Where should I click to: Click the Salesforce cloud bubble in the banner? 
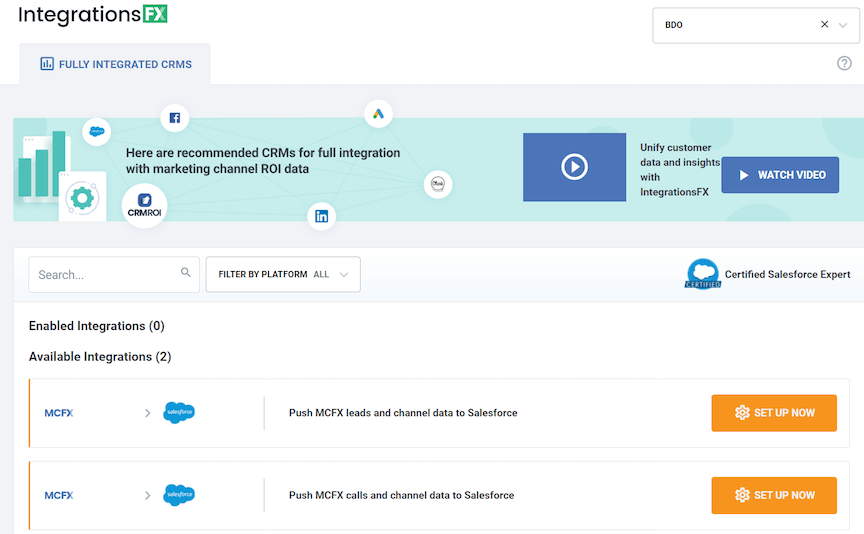(97, 132)
